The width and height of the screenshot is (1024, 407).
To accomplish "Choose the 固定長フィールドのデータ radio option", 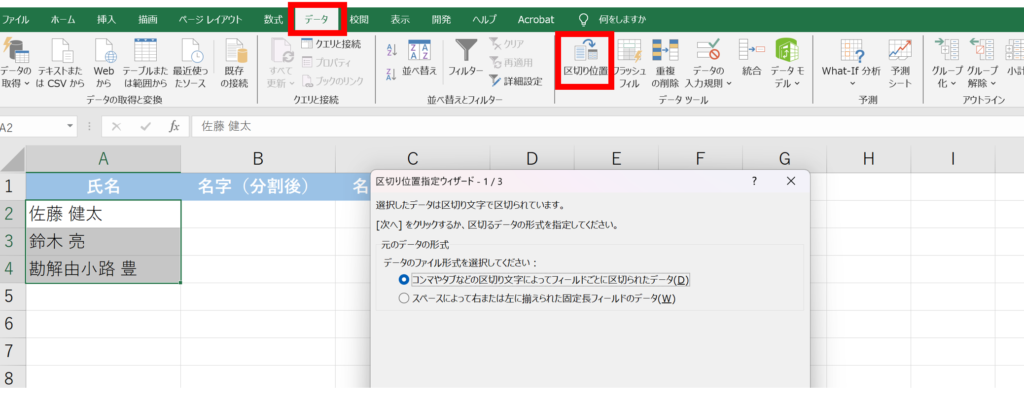I will (404, 298).
